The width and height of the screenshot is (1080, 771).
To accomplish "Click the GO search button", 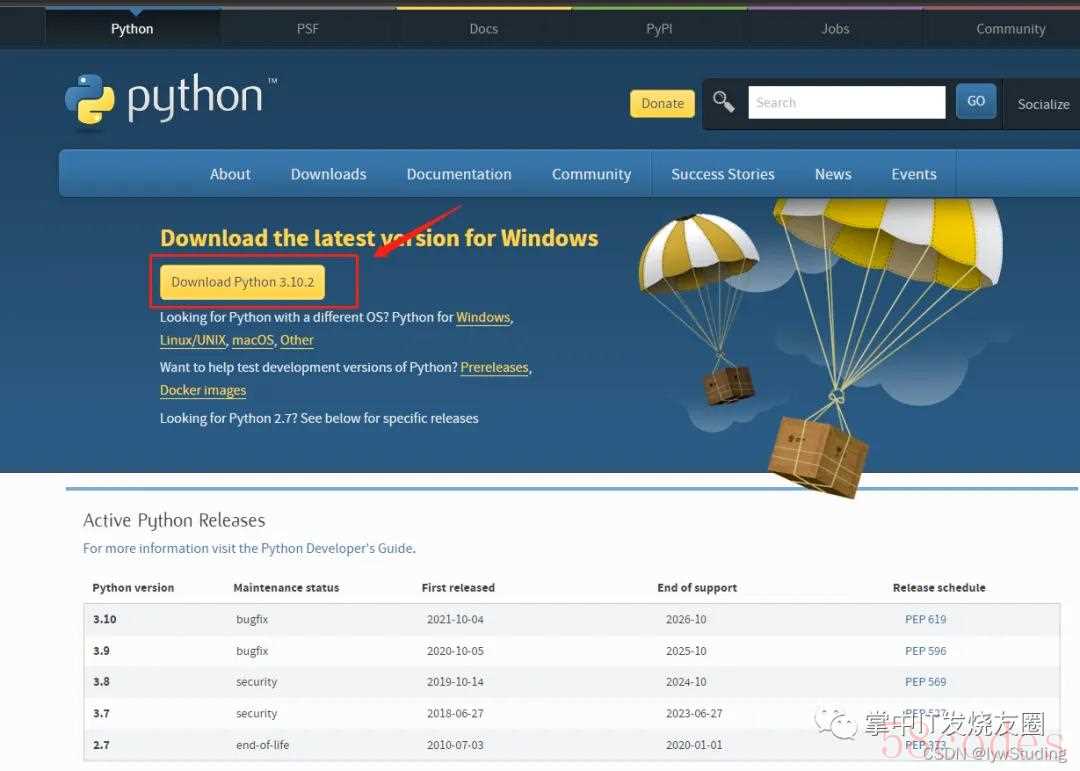I will [976, 101].
